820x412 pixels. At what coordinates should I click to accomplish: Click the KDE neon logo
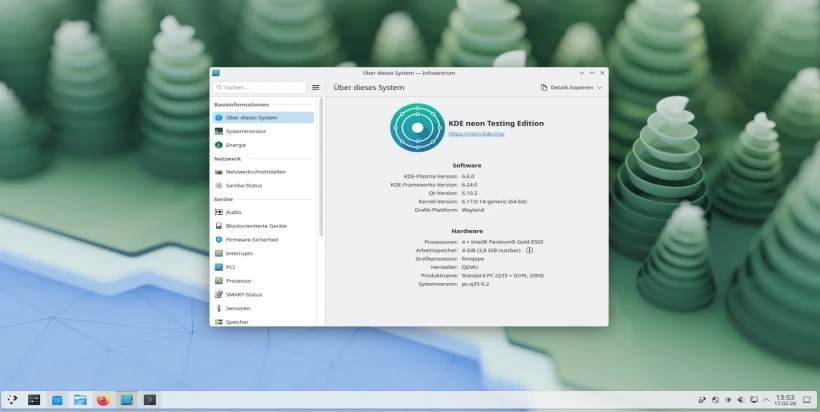coord(417,128)
